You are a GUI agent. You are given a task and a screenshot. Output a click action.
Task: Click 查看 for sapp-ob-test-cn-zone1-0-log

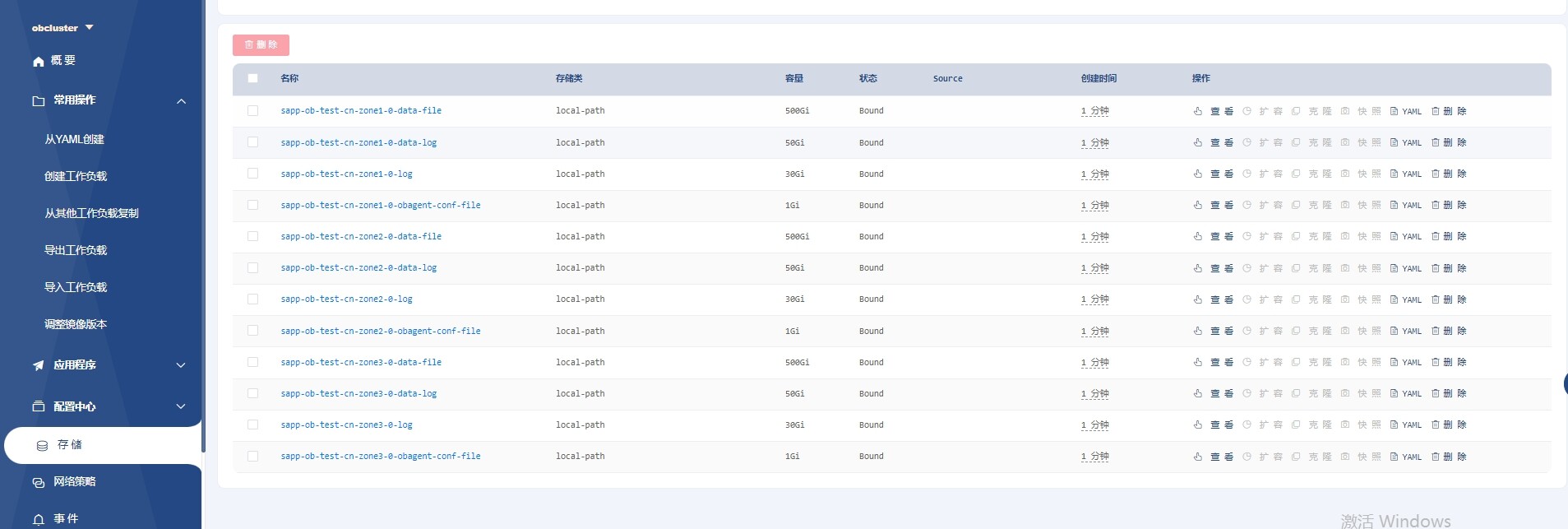tap(1214, 174)
